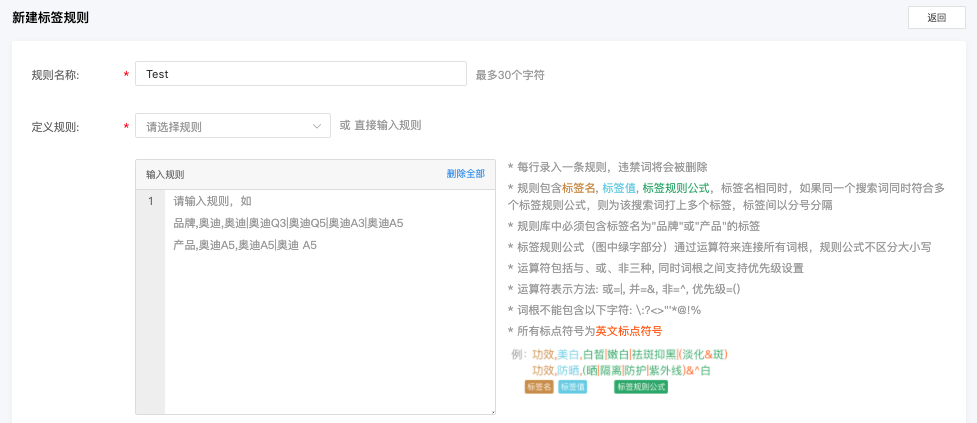Click the 规则名称 field containing Test
The width and height of the screenshot is (977, 423).
[x=300, y=74]
